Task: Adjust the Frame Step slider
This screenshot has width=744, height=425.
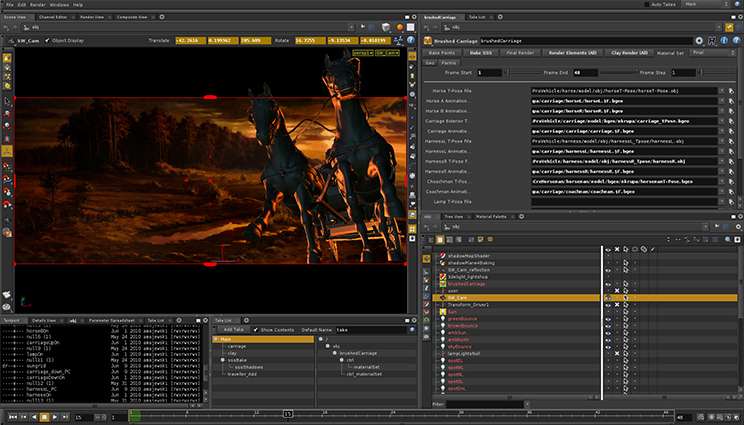Action: [x=719, y=73]
